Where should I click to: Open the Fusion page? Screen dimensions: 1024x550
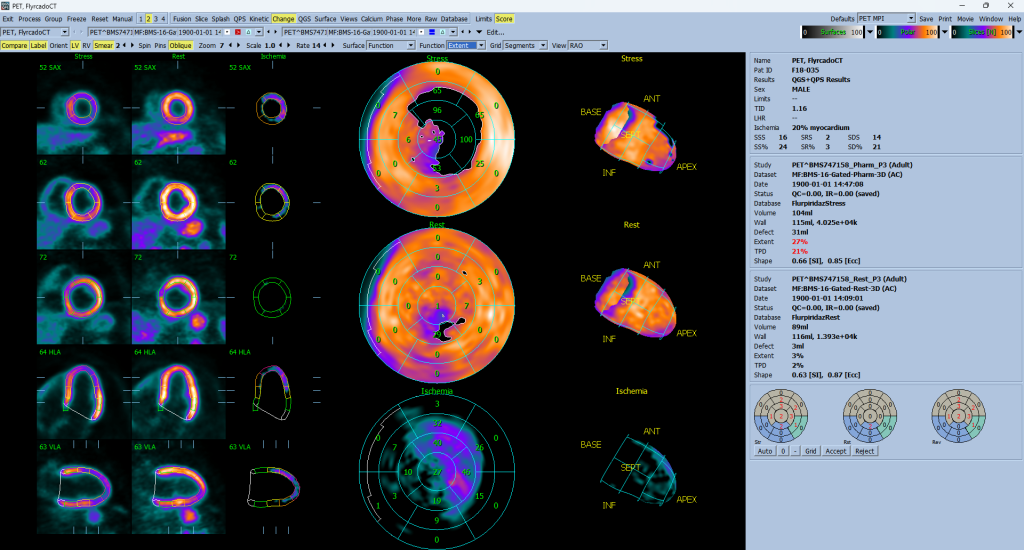coord(182,19)
